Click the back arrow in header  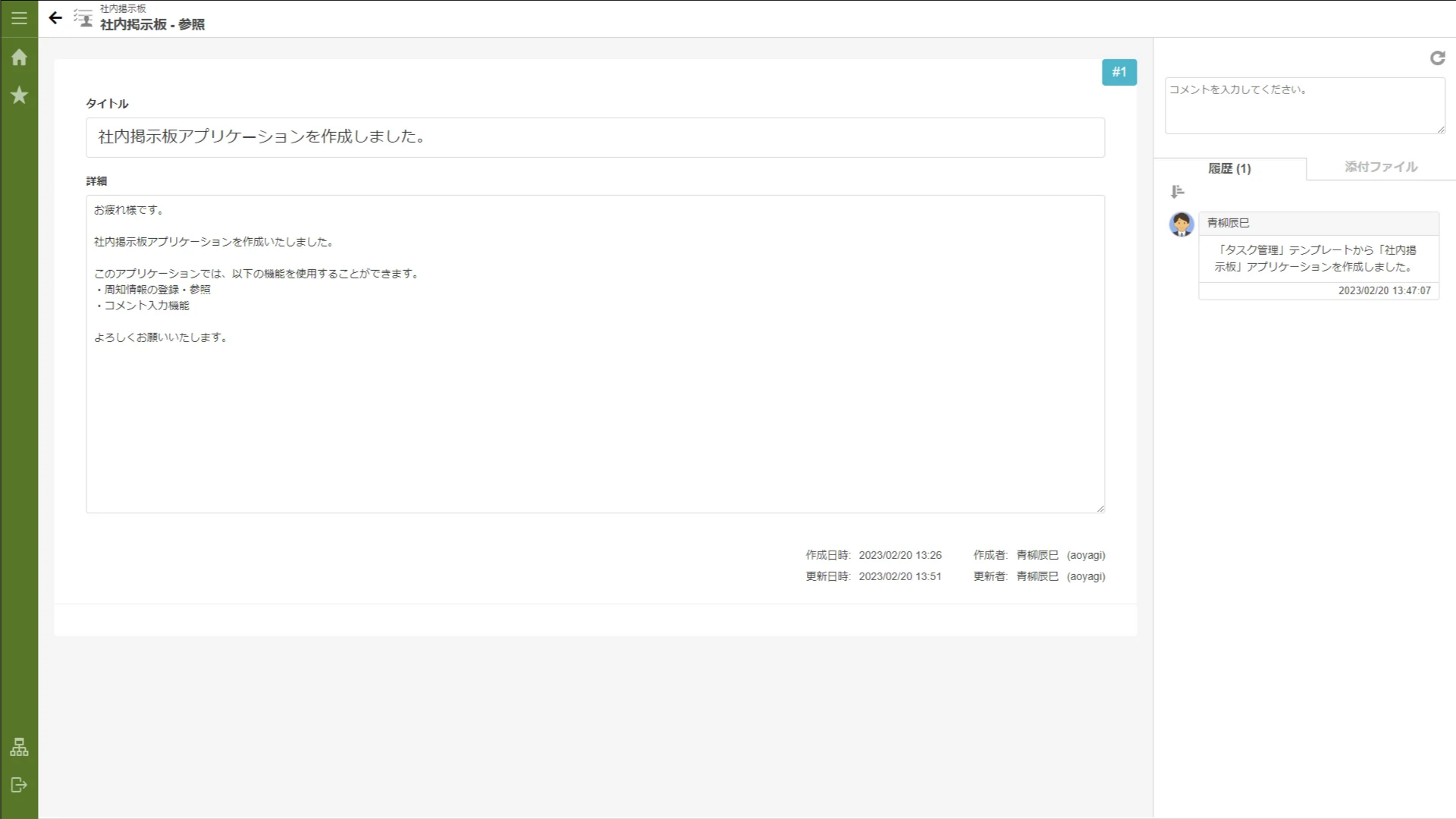(x=55, y=18)
